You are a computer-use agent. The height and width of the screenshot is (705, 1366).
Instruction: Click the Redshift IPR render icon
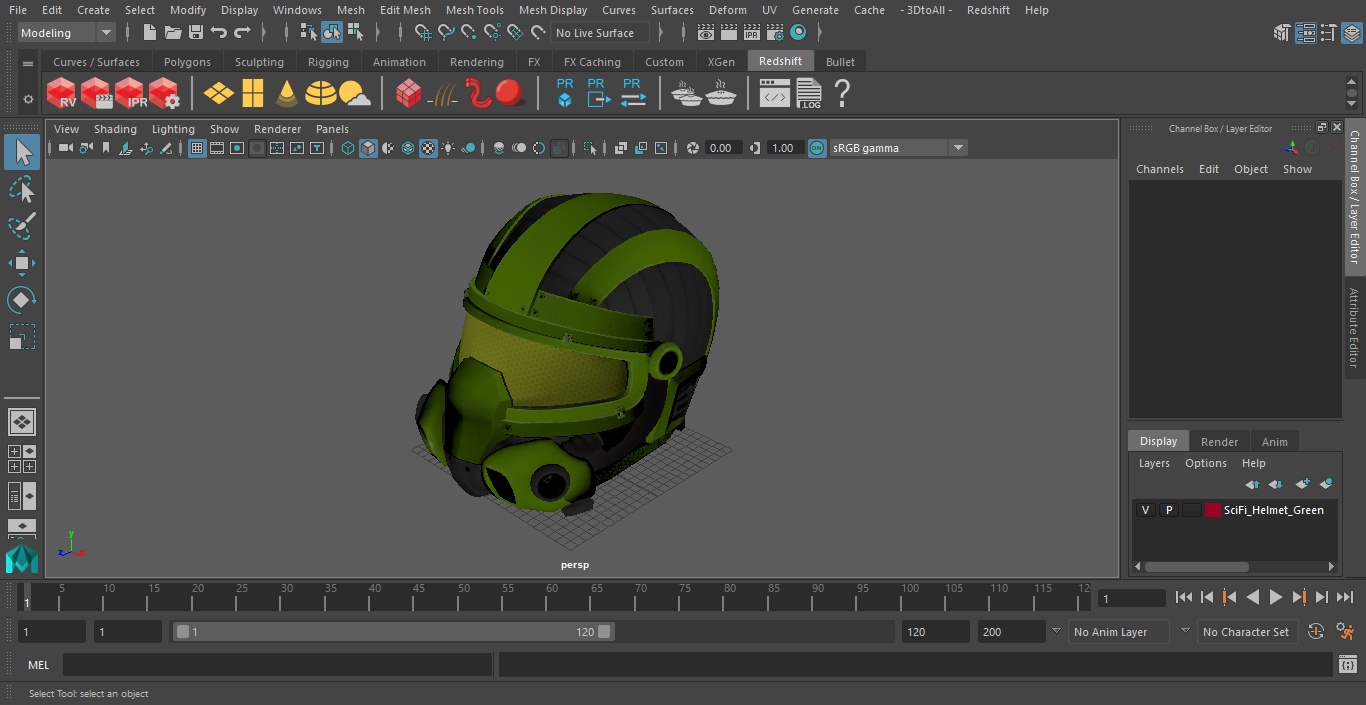click(x=130, y=94)
